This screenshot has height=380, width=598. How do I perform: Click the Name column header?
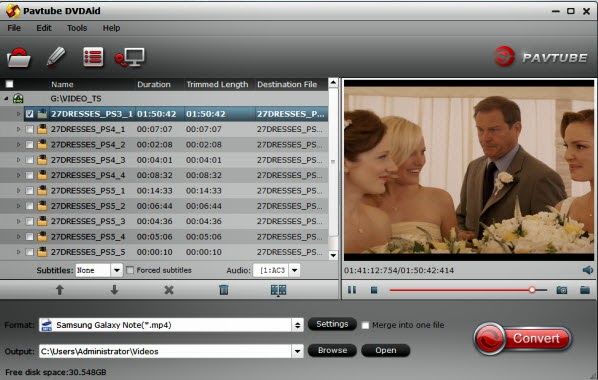click(x=62, y=84)
